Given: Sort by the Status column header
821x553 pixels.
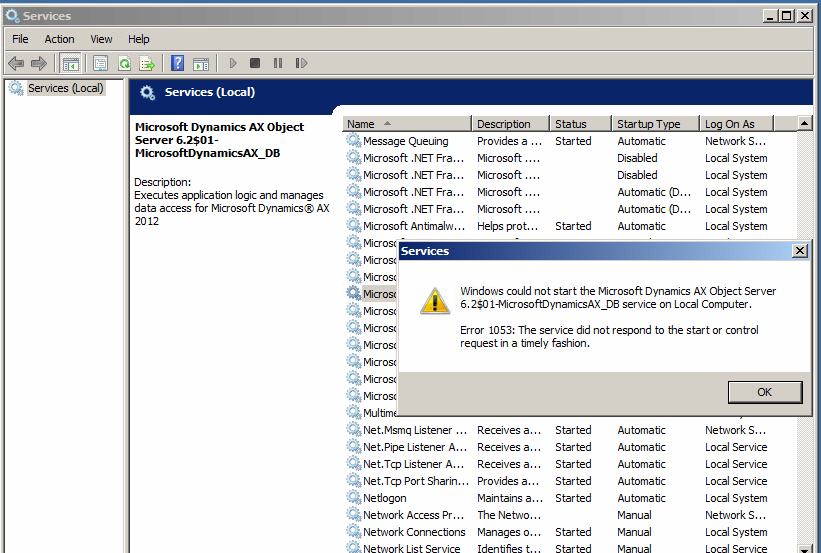Looking at the screenshot, I should coord(580,124).
